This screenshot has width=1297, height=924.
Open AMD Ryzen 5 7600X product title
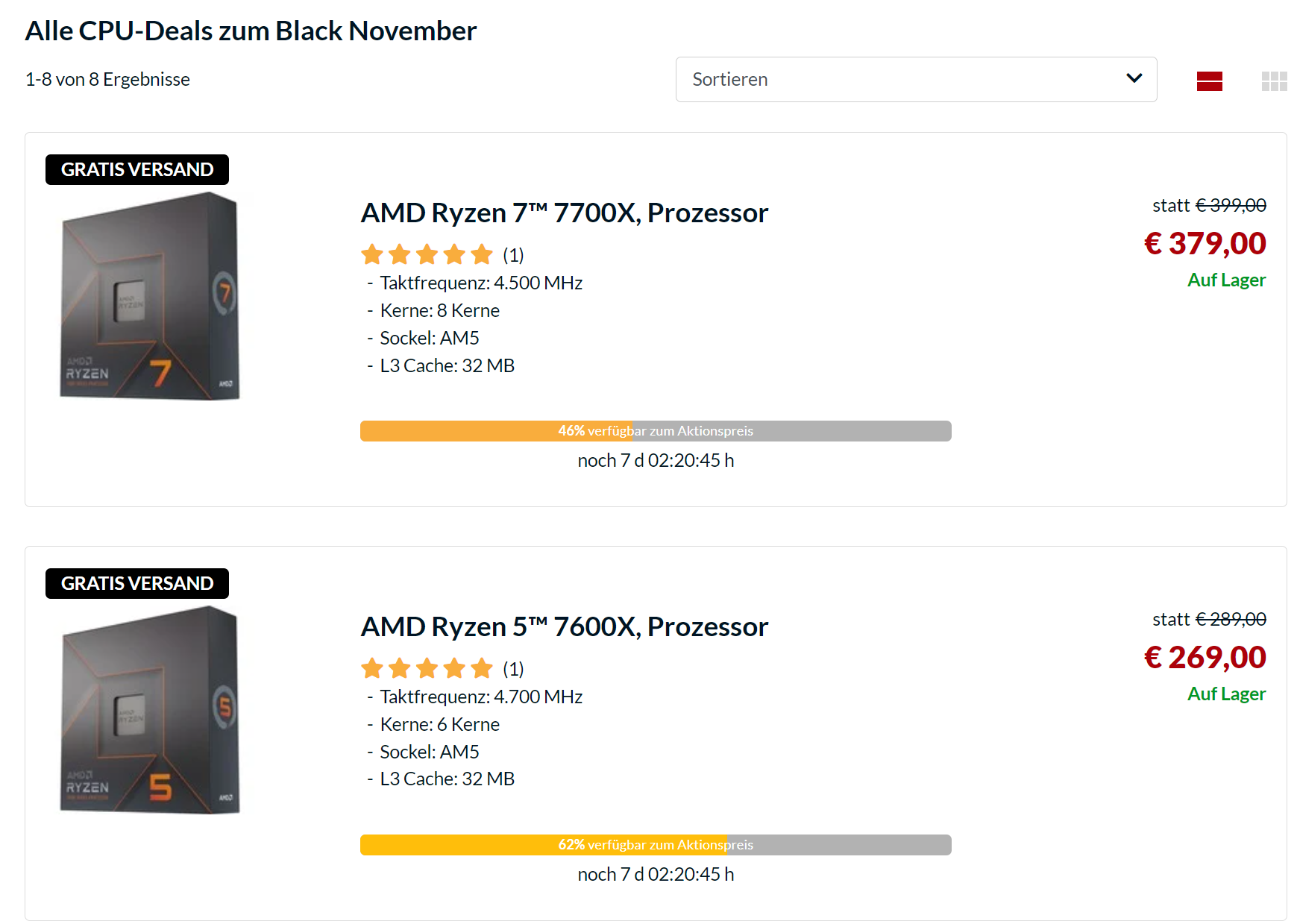click(564, 627)
